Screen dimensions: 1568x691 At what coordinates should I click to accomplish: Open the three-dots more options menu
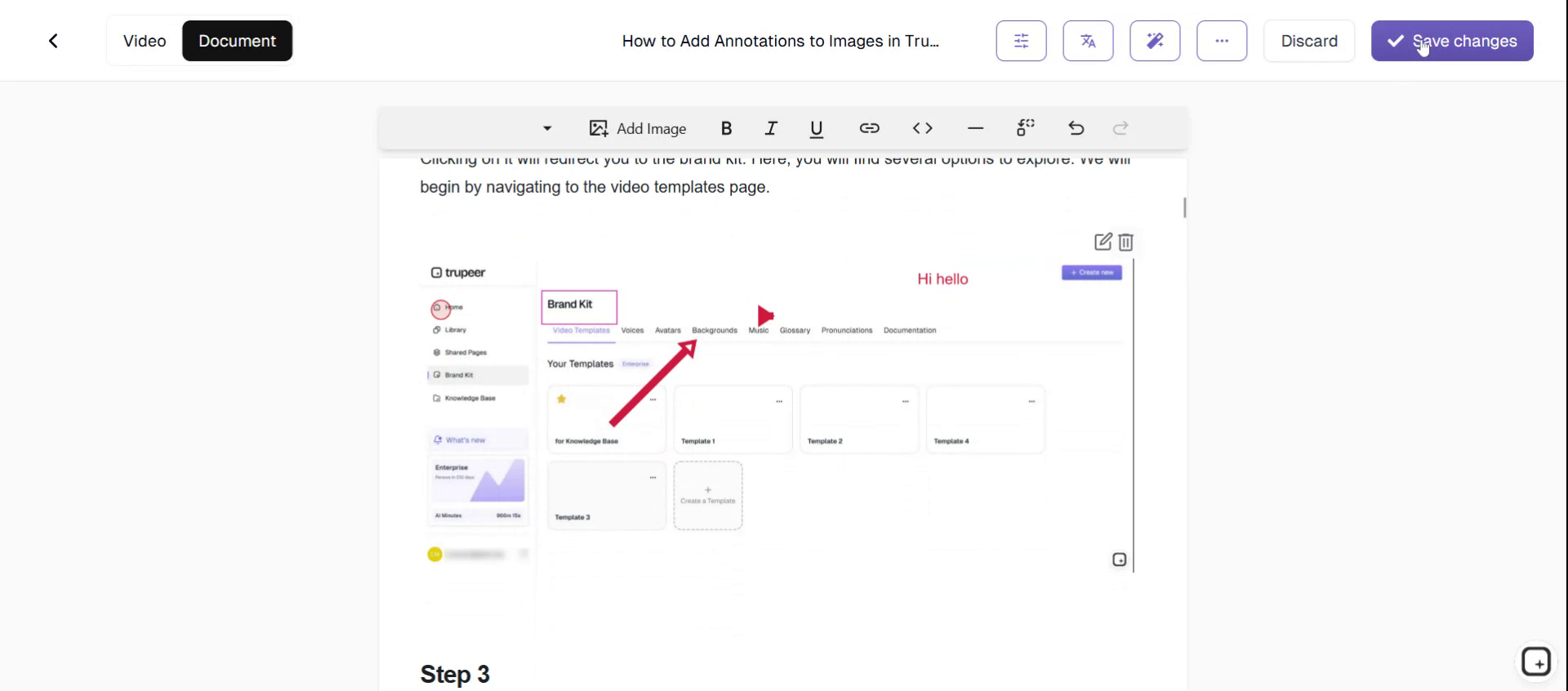click(x=1222, y=41)
